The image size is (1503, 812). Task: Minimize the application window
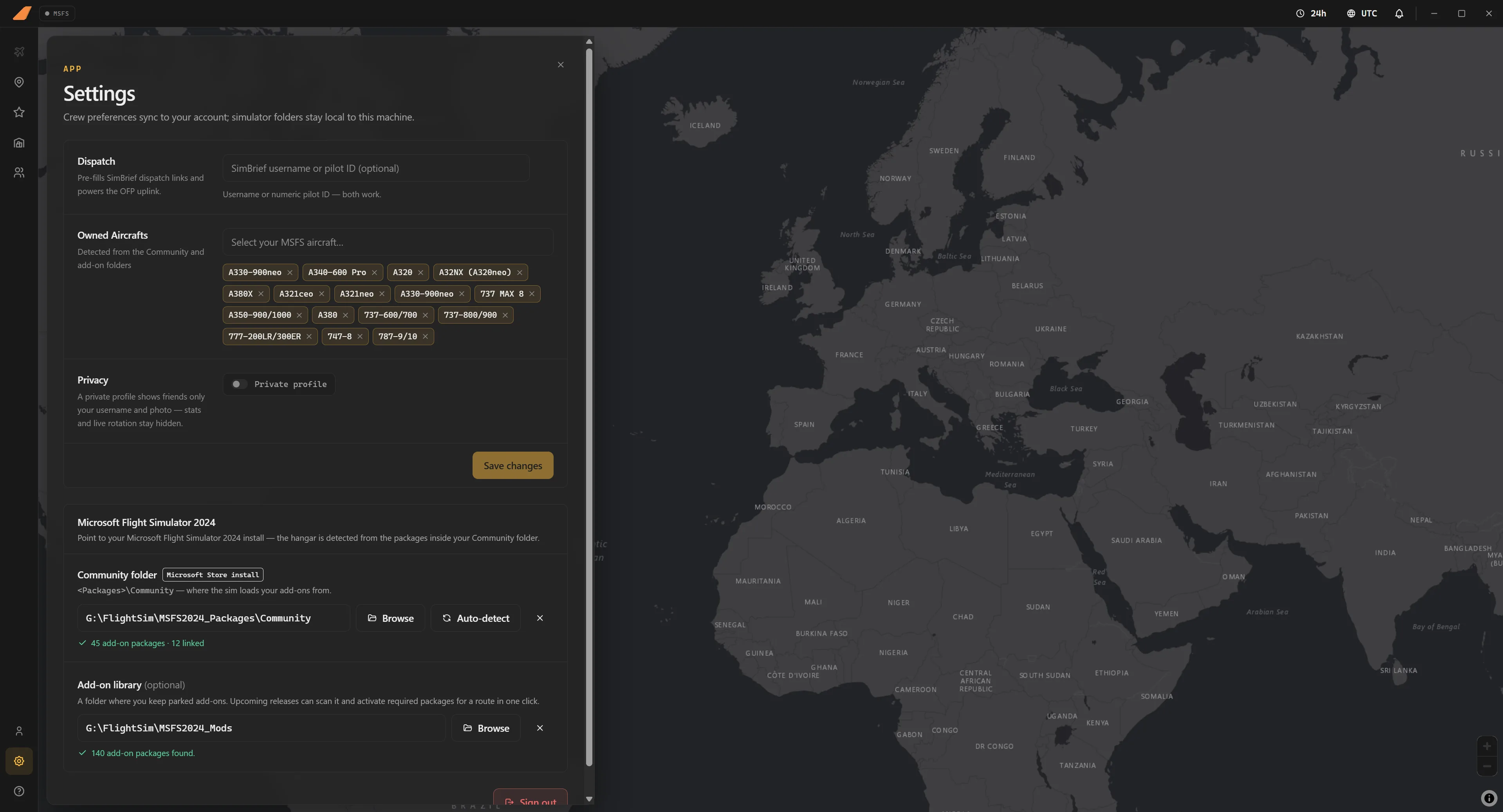tap(1434, 13)
